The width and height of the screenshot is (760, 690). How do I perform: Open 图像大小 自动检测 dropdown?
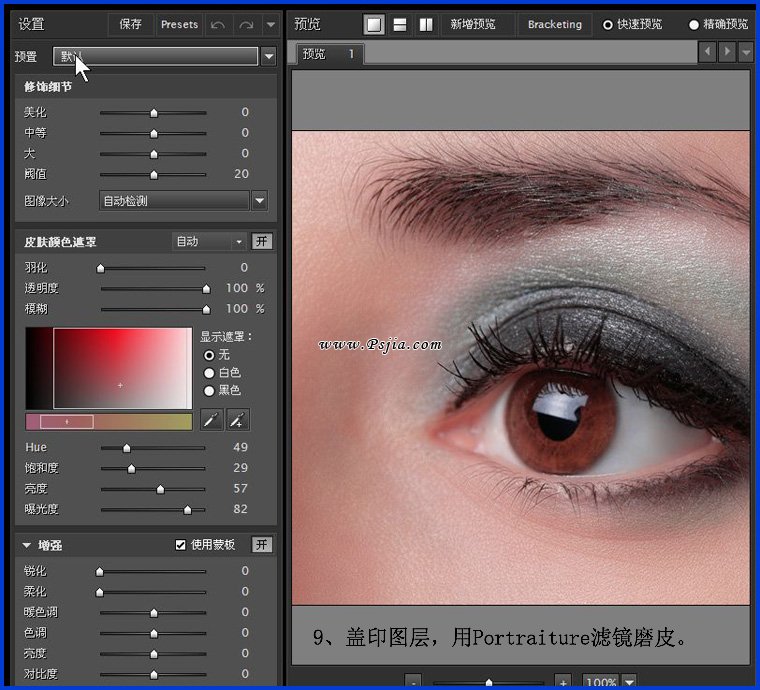(x=260, y=201)
